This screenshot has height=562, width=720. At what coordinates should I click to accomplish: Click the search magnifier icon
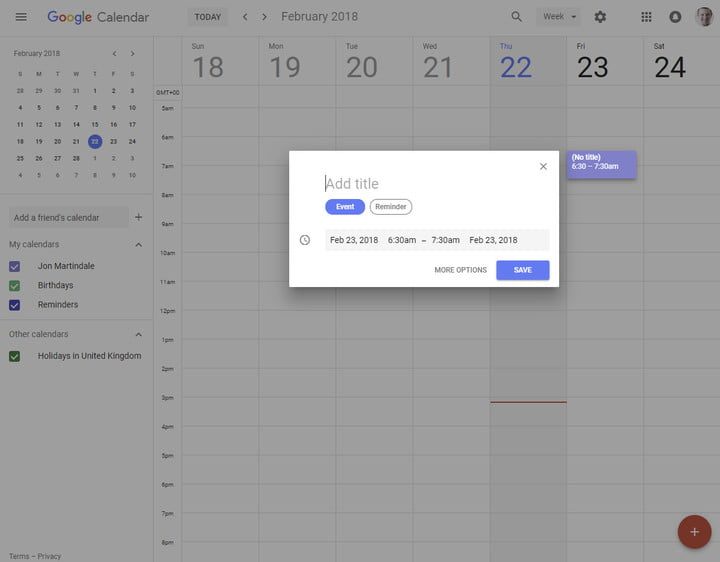(x=517, y=17)
